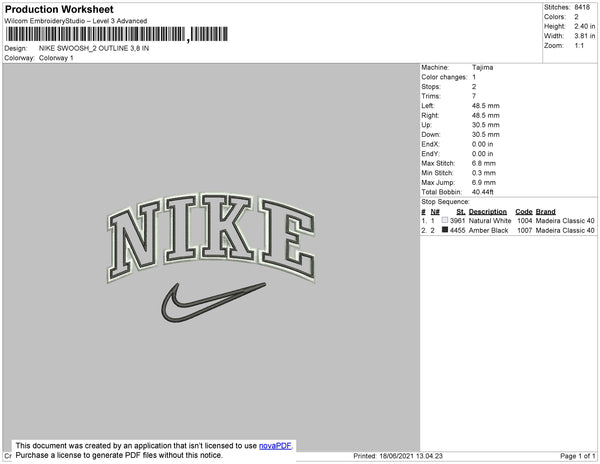Click the Page 1 of 1 indicator

point(578,456)
